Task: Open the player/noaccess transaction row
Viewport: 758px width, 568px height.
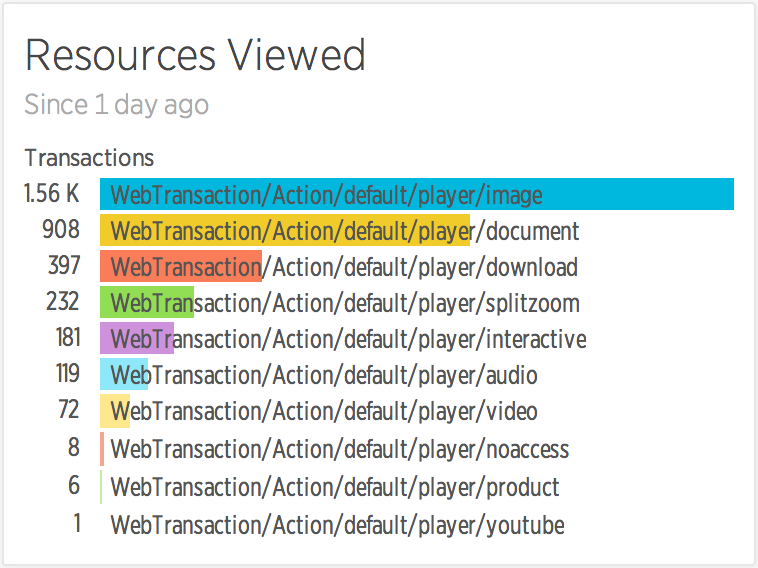Action: (340, 449)
